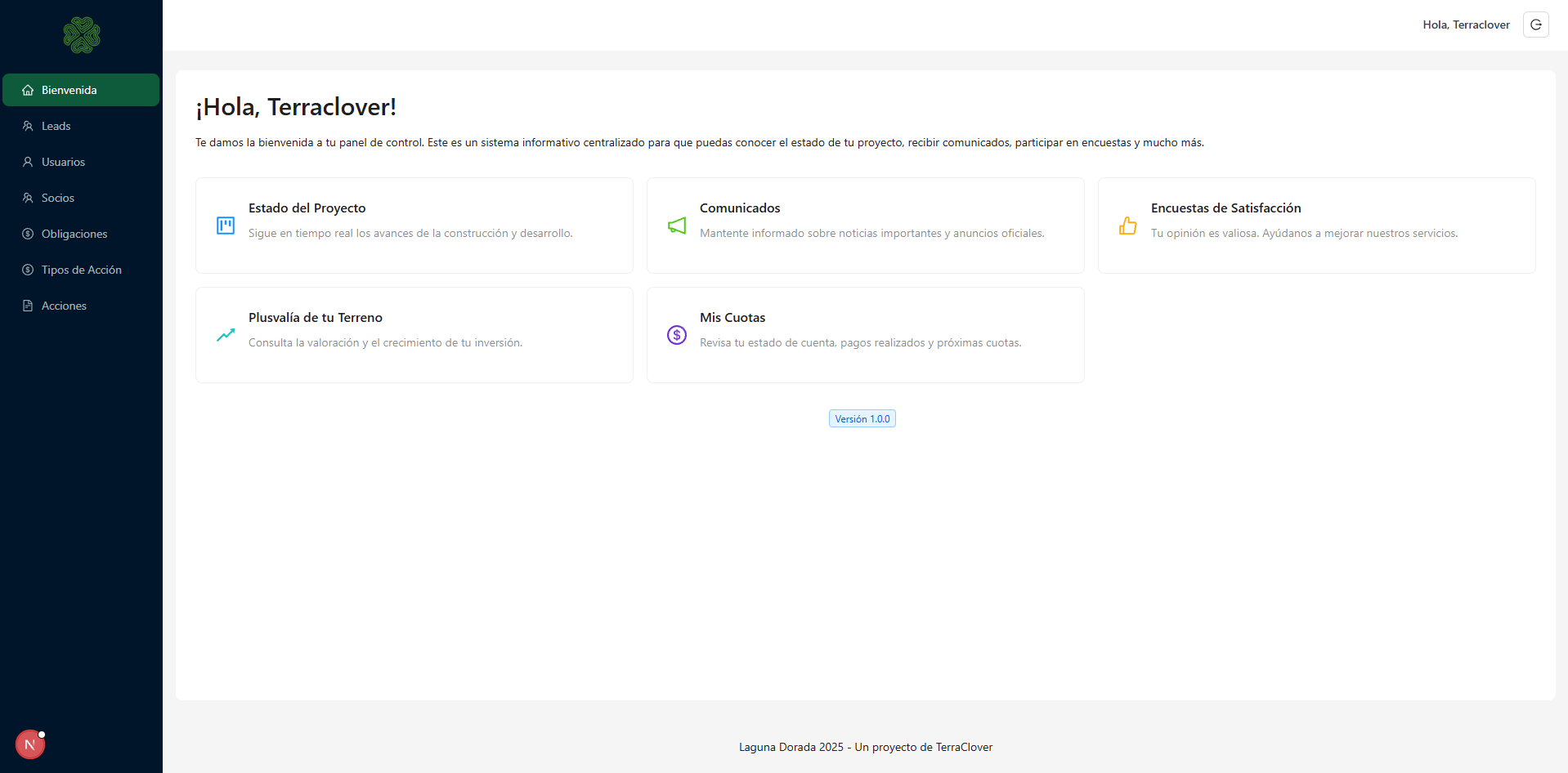This screenshot has height=773, width=1568.
Task: Click the Obligaciones dollar icon
Action: (x=27, y=234)
